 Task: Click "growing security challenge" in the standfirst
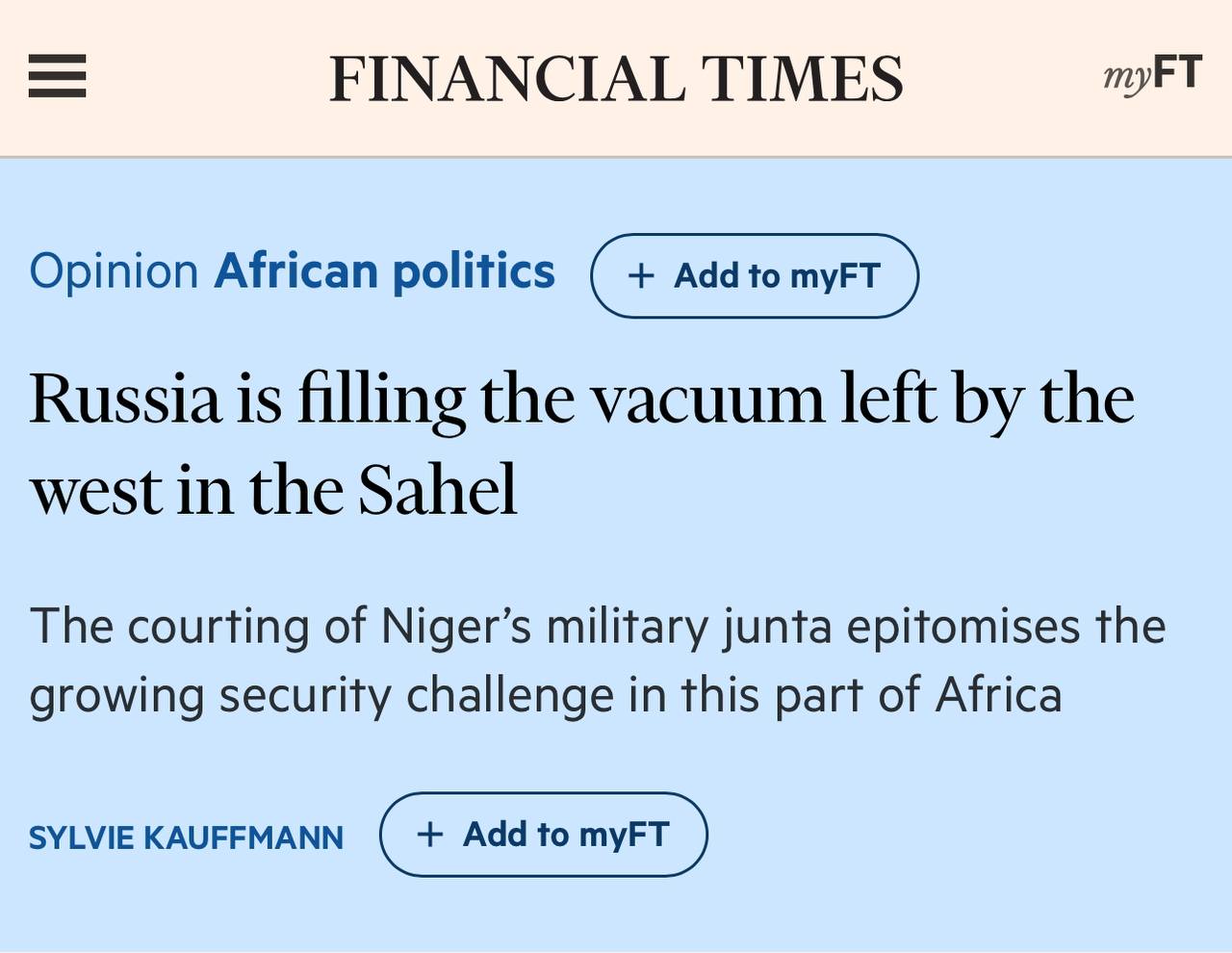322,695
